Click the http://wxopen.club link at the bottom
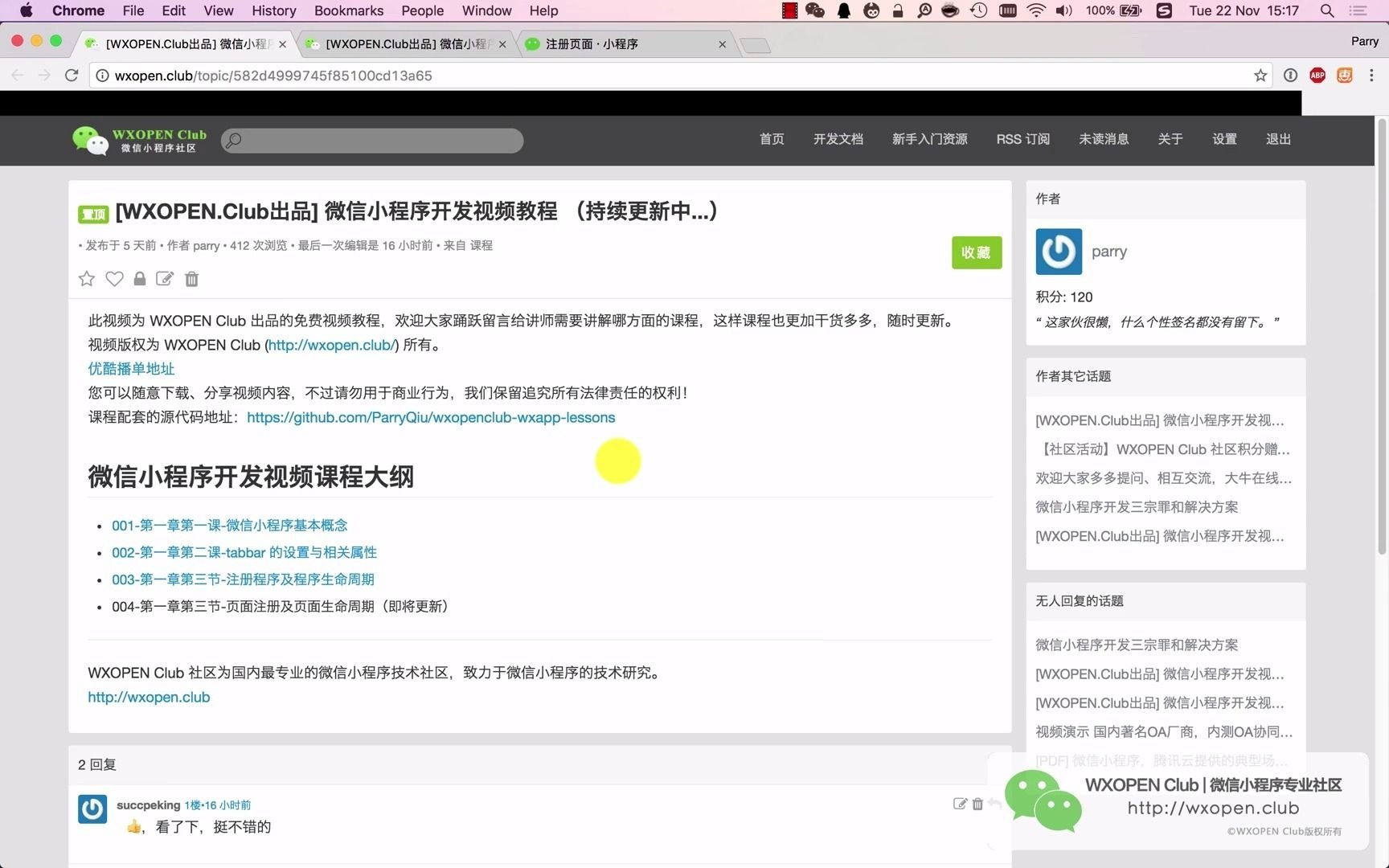 tap(149, 698)
